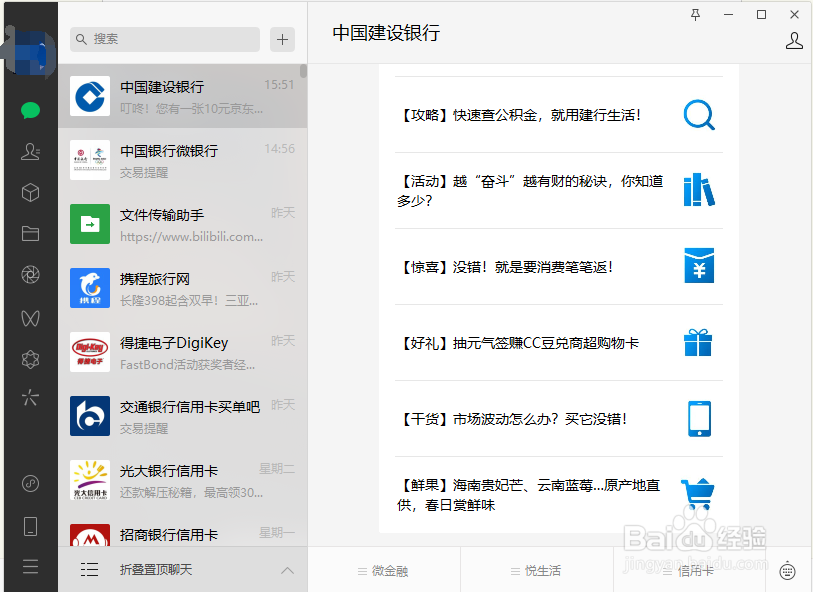Click the 14:56 timestamp

pyautogui.click(x=279, y=149)
